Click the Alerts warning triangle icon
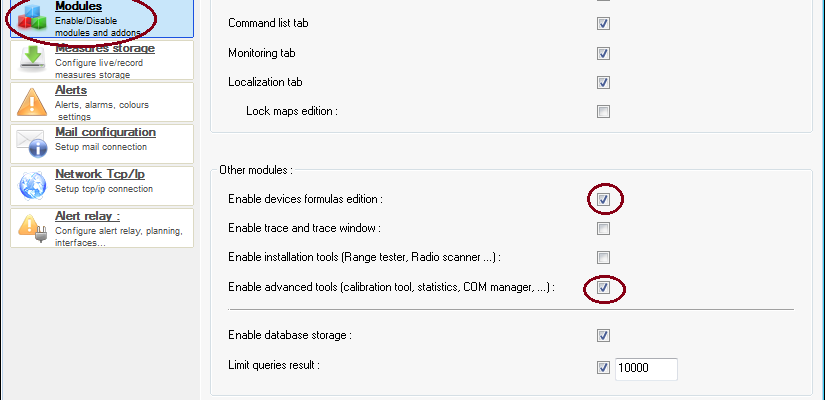The width and height of the screenshot is (825, 400). coord(32,102)
